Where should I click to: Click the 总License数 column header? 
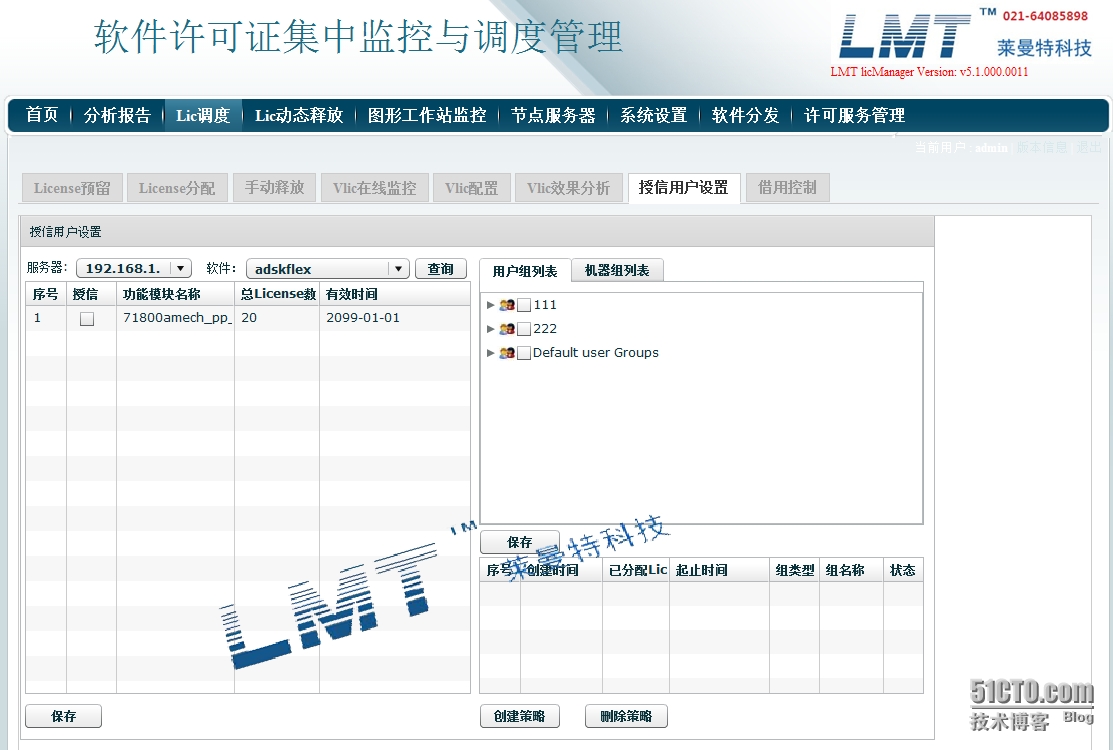[x=277, y=294]
